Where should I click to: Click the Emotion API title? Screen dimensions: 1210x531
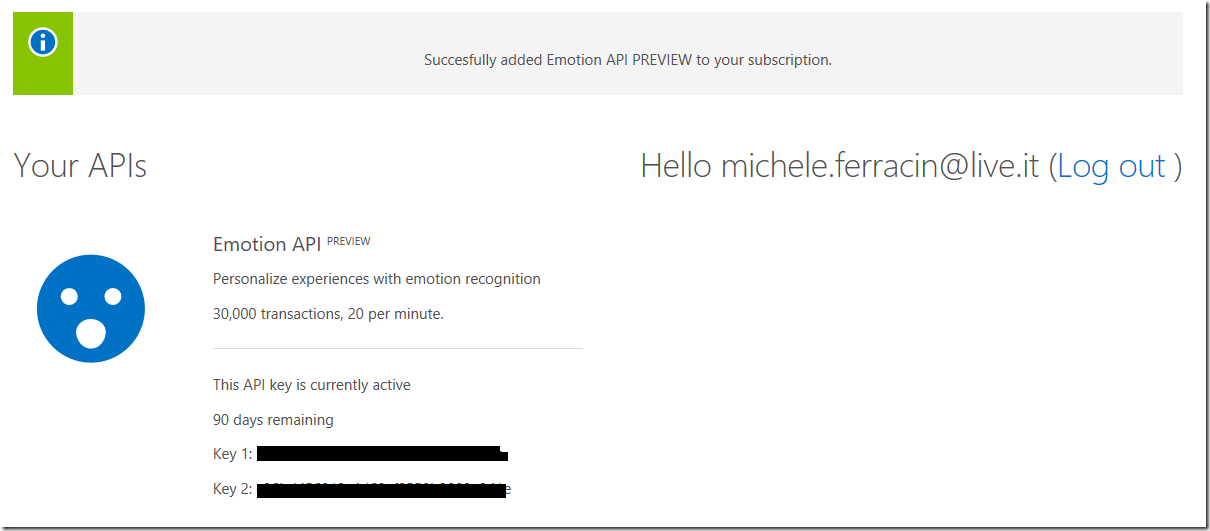267,245
